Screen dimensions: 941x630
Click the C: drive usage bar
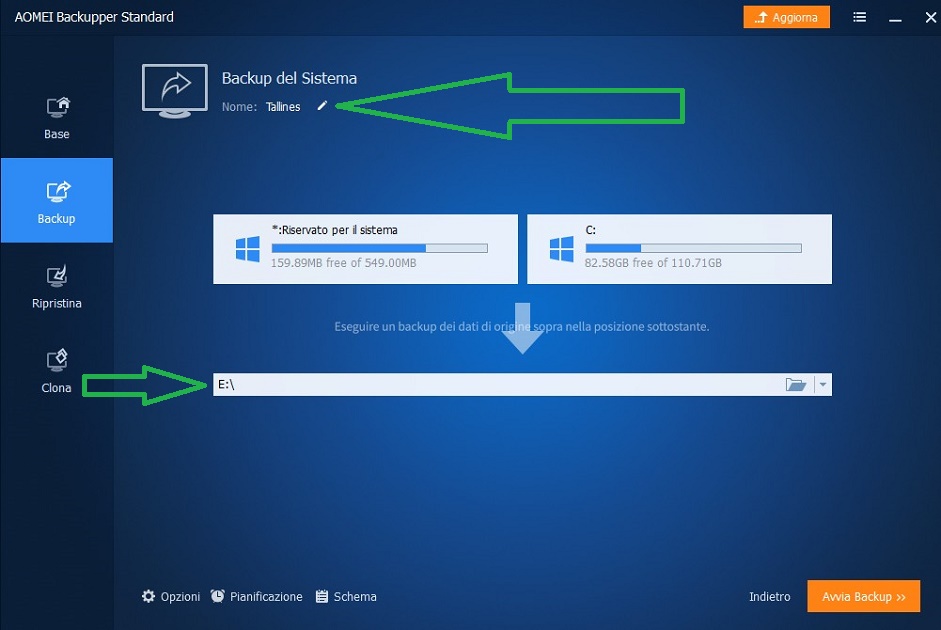tap(694, 248)
